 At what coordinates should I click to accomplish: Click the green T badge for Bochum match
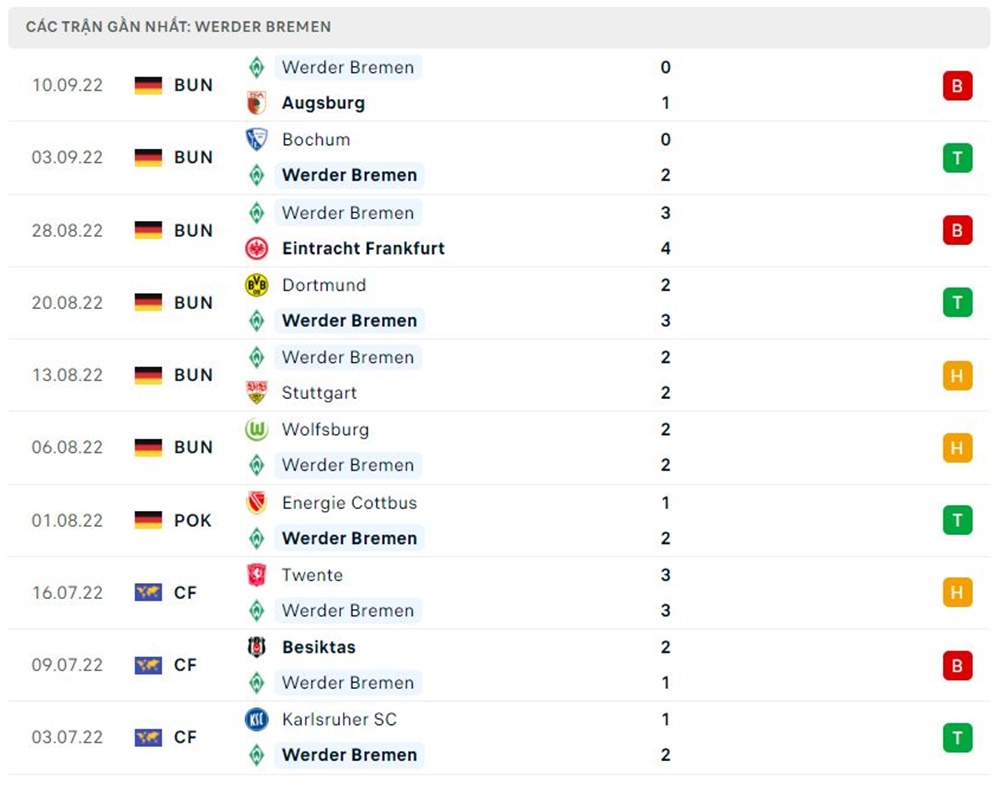(x=957, y=158)
